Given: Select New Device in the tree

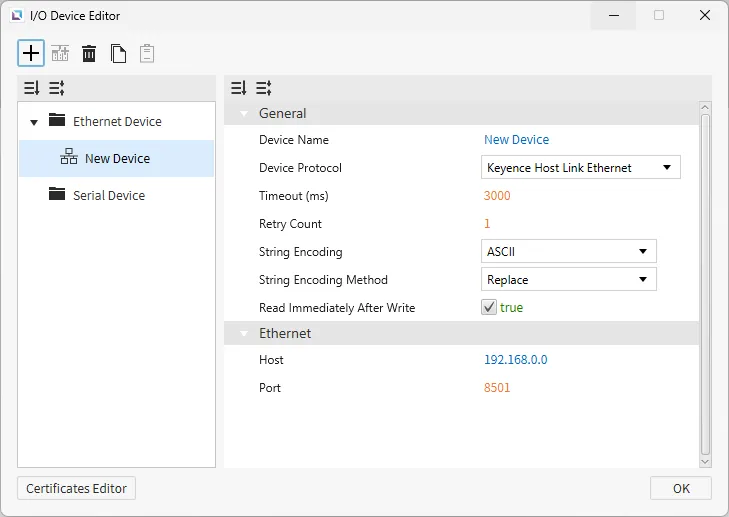Looking at the screenshot, I should coord(117,159).
